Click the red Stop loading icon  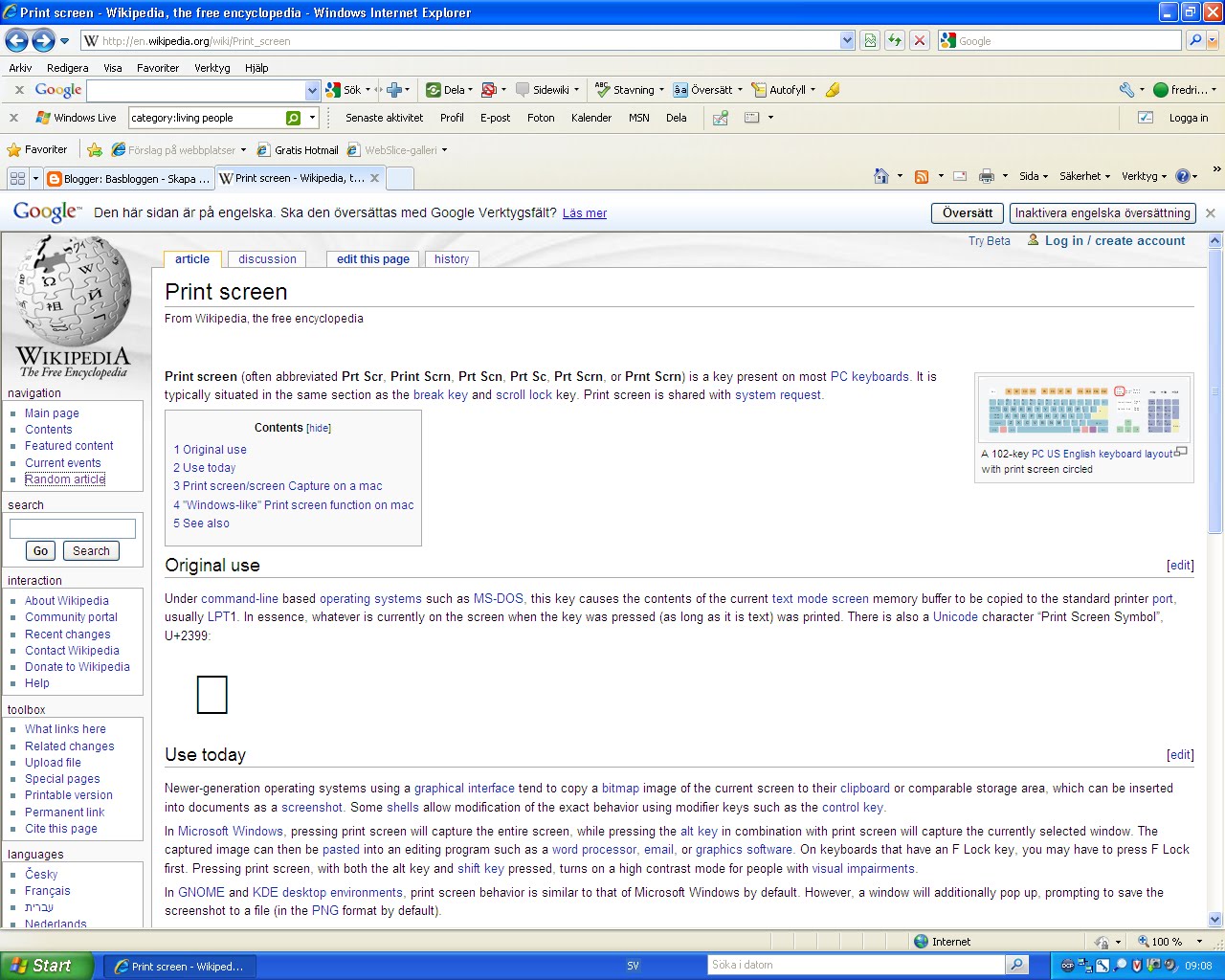(919, 40)
